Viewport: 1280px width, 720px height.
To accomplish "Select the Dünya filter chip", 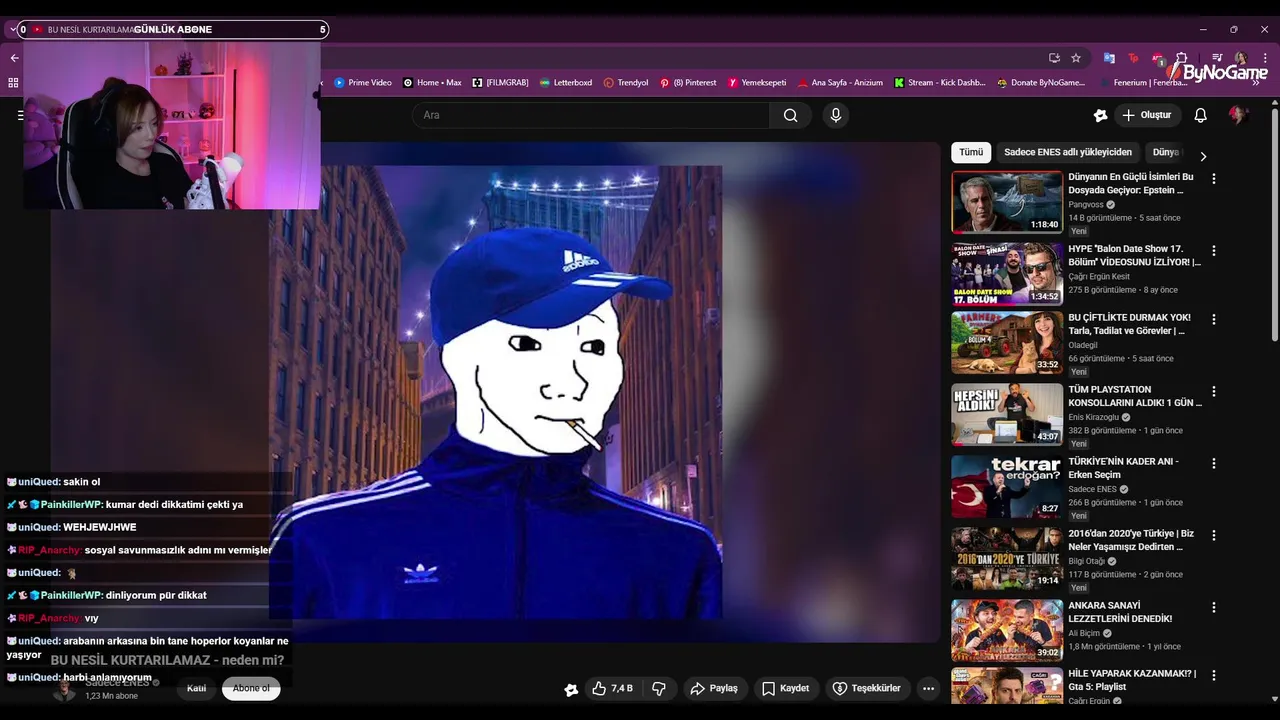I will tap(1166, 152).
